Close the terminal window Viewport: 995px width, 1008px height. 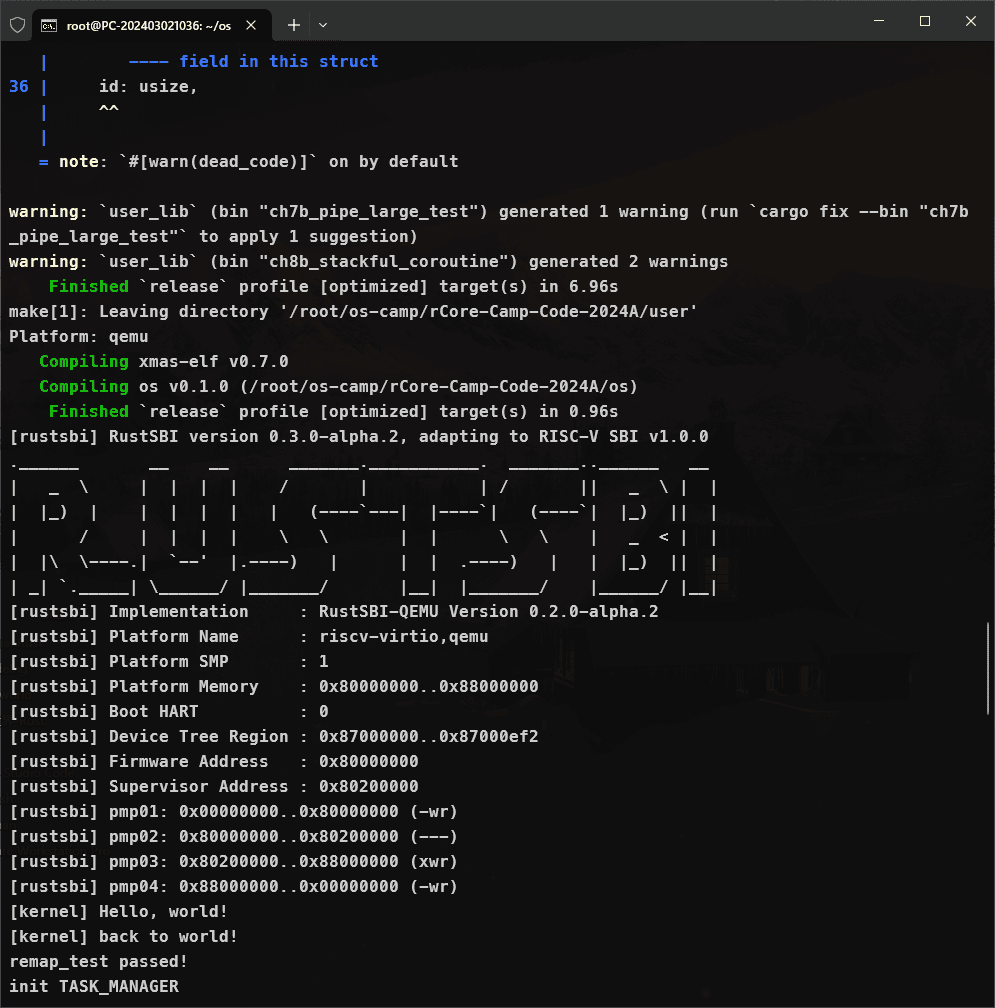(971, 22)
